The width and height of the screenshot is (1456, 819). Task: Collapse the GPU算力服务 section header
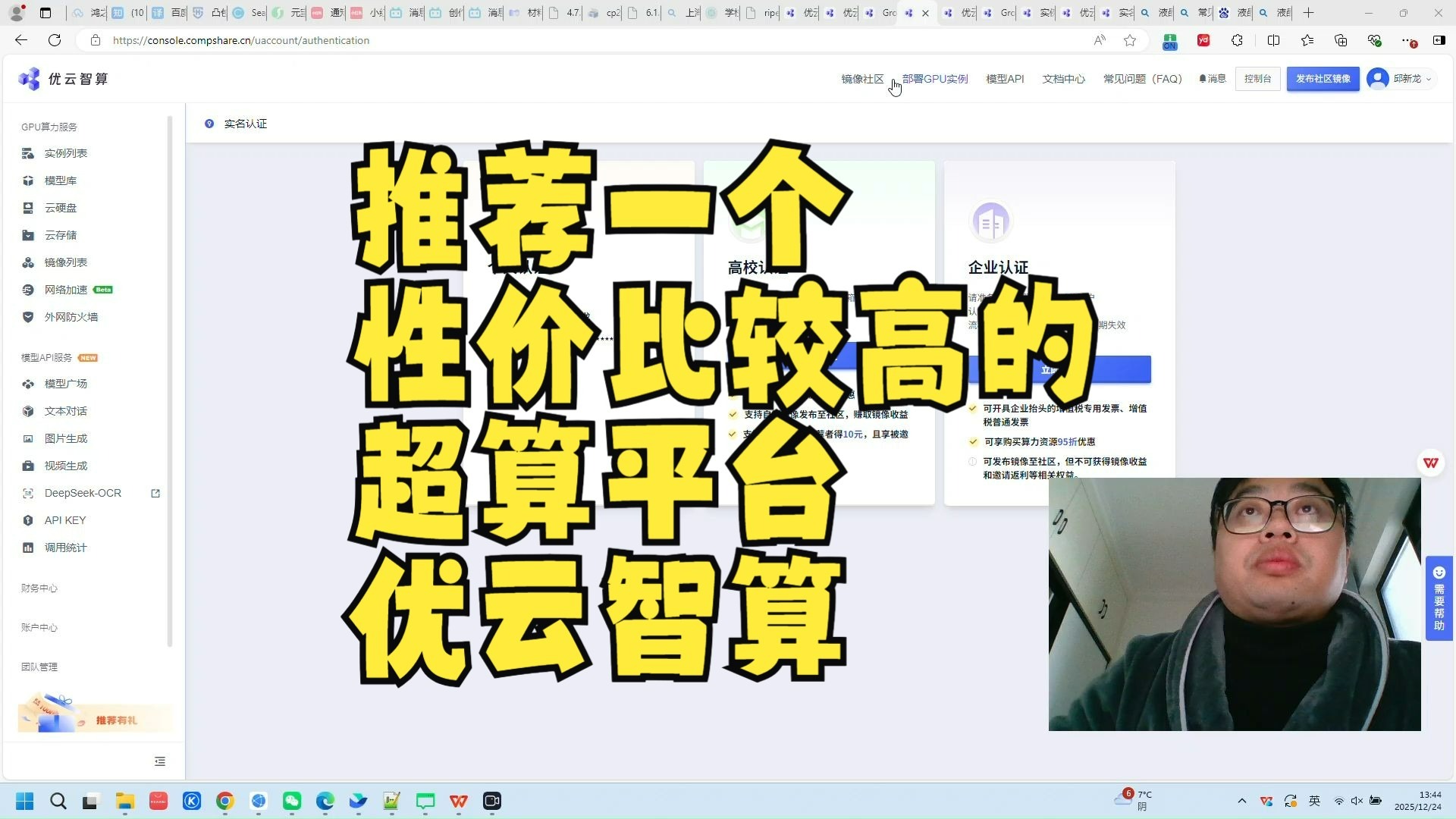(x=49, y=127)
